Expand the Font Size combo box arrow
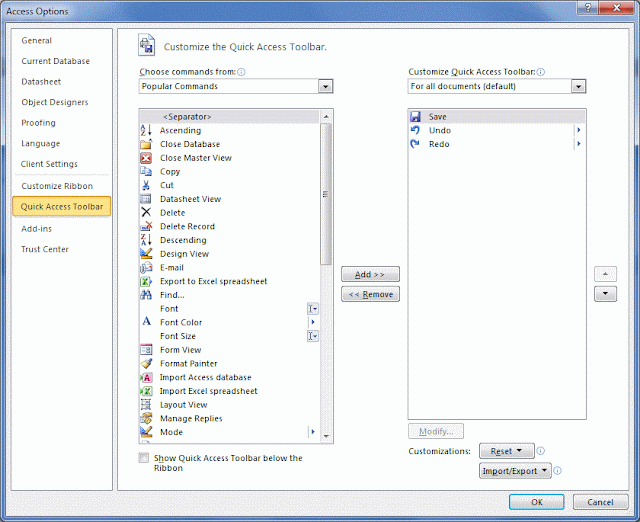 [313, 336]
